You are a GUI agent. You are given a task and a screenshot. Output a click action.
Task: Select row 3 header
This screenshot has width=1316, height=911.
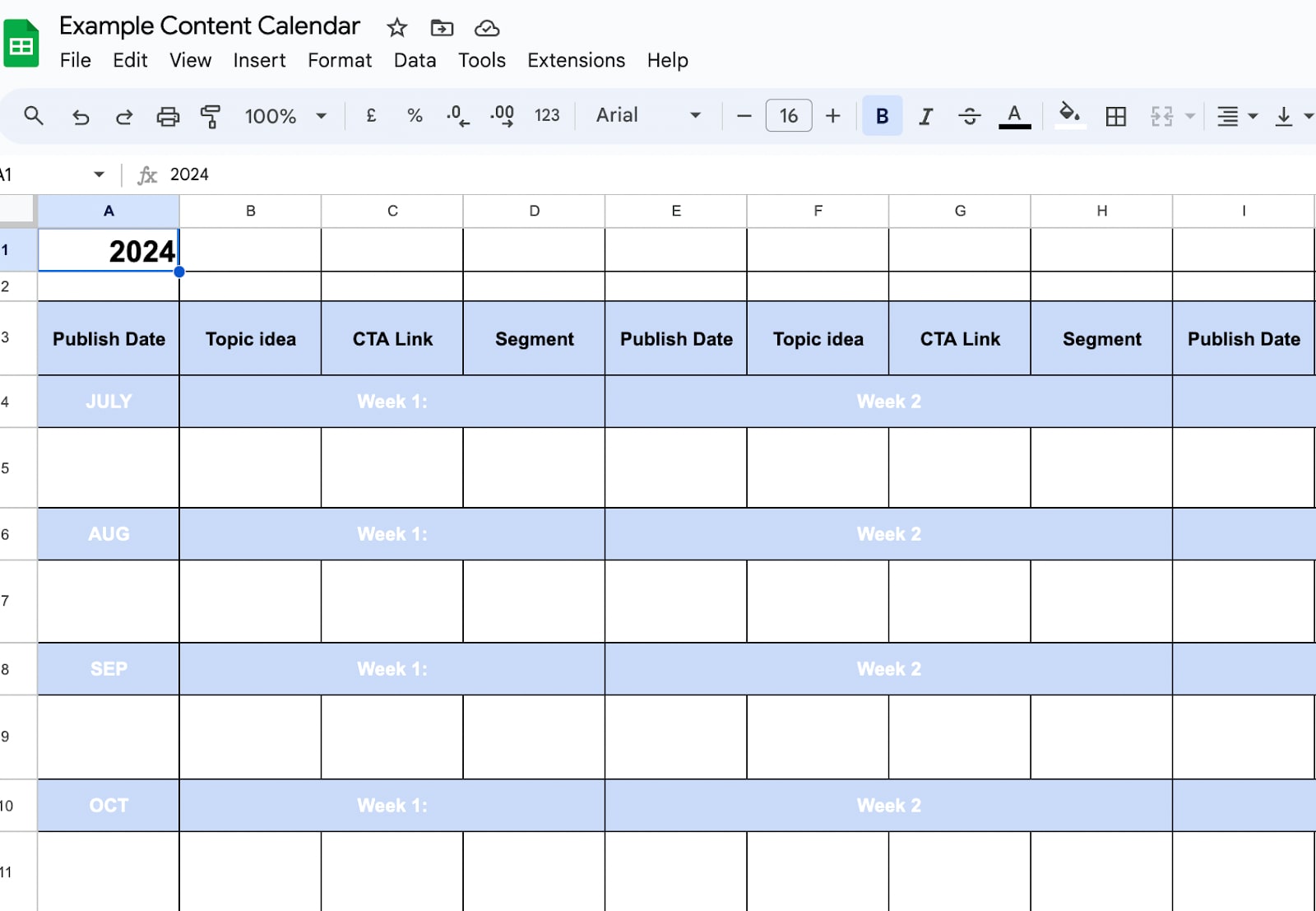coord(18,338)
